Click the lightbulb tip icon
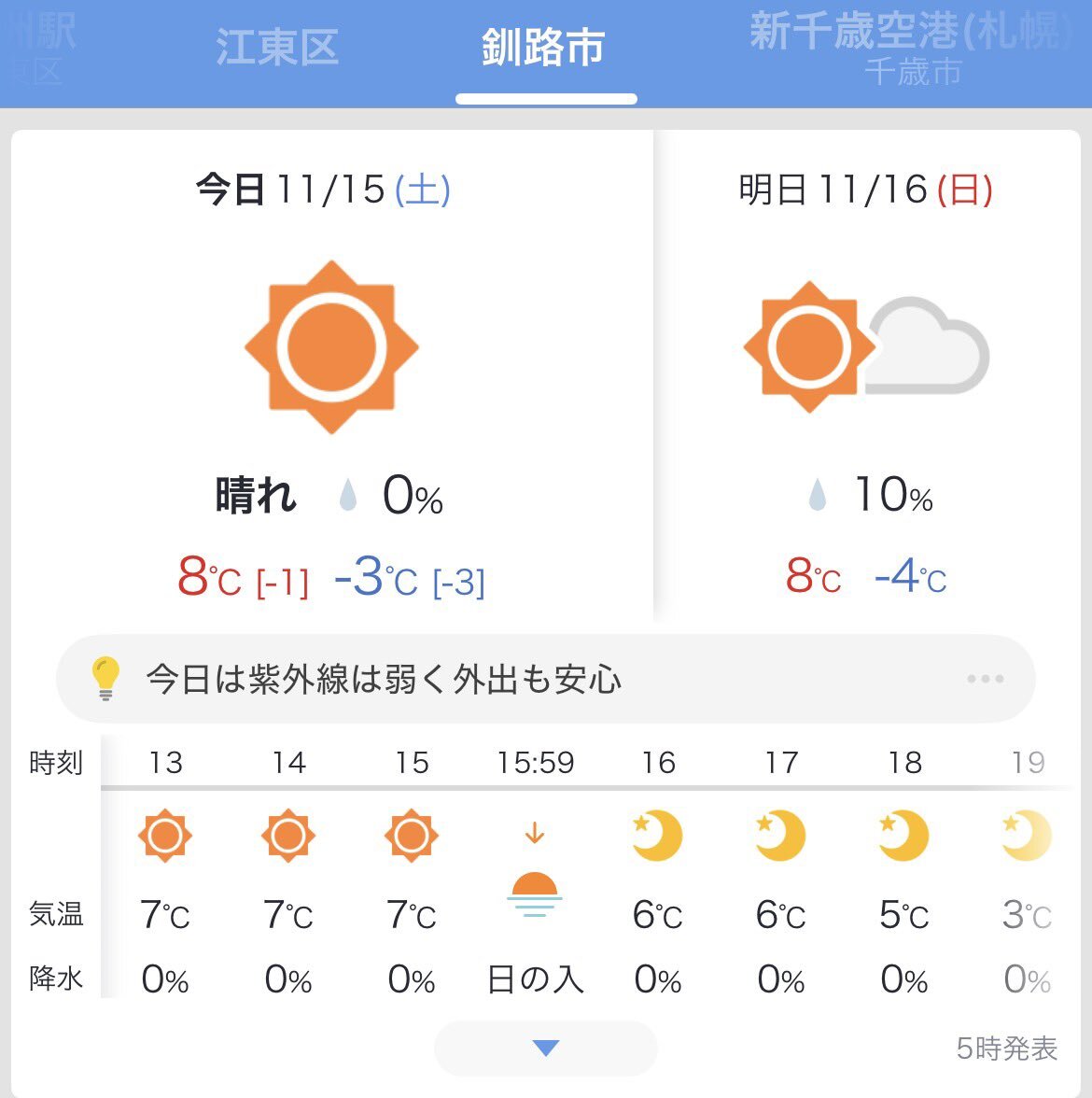This screenshot has height=1098, width=1092. point(105,679)
